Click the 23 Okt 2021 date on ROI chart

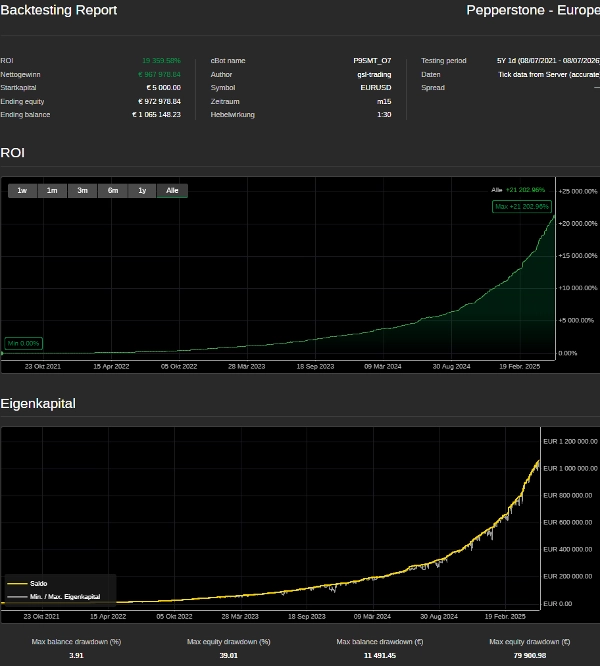[x=42, y=367]
